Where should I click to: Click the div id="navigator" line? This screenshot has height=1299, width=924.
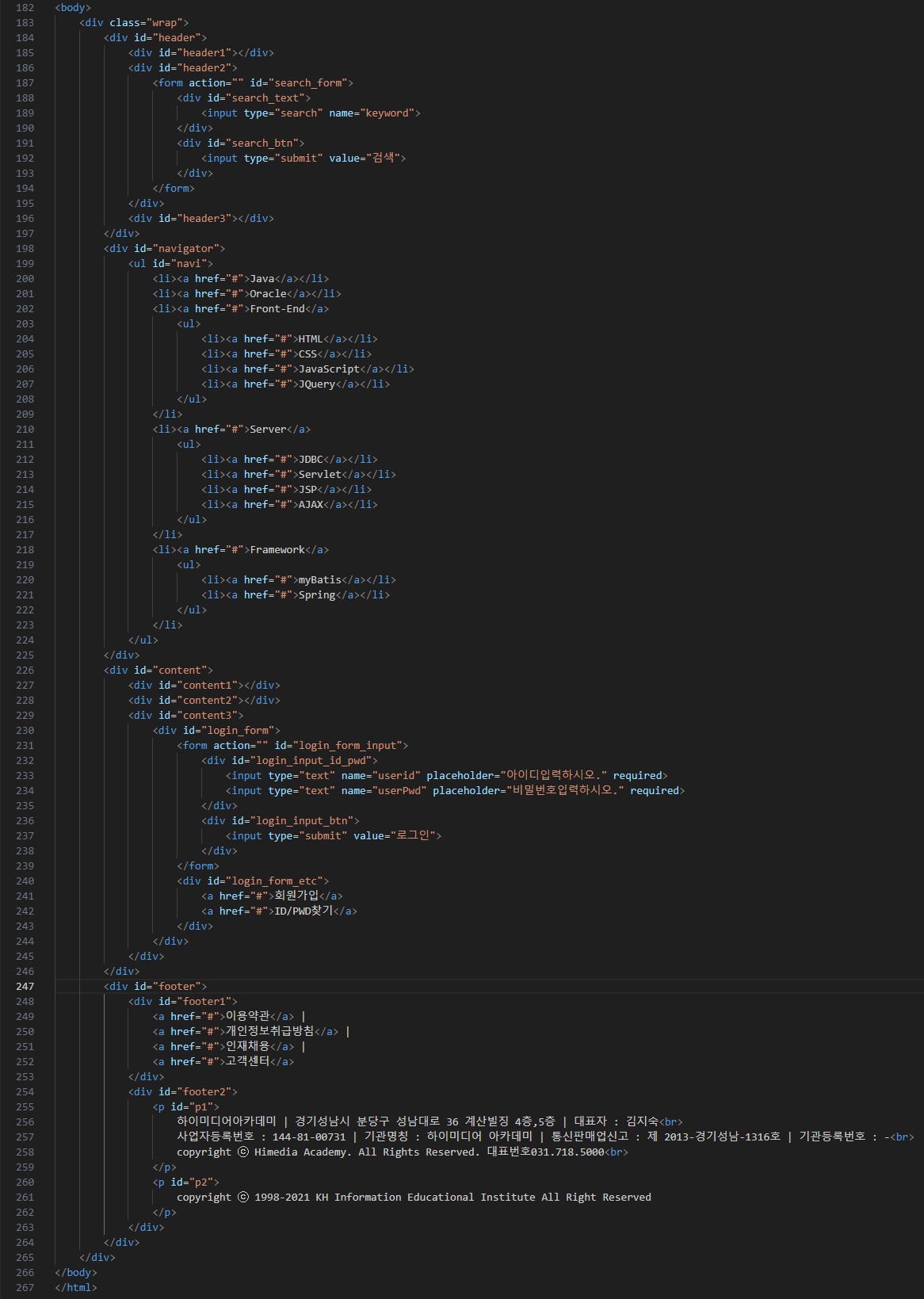tap(164, 249)
